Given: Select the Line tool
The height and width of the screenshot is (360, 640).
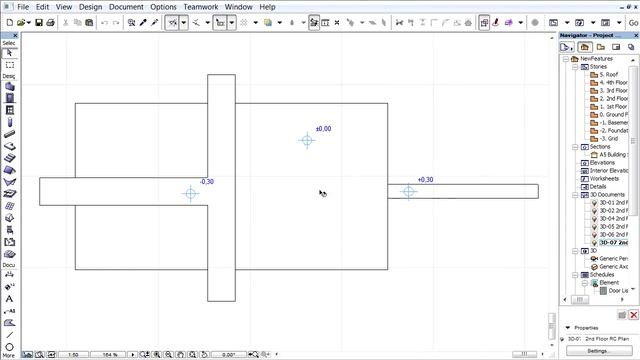Looking at the screenshot, I should click(9, 335).
